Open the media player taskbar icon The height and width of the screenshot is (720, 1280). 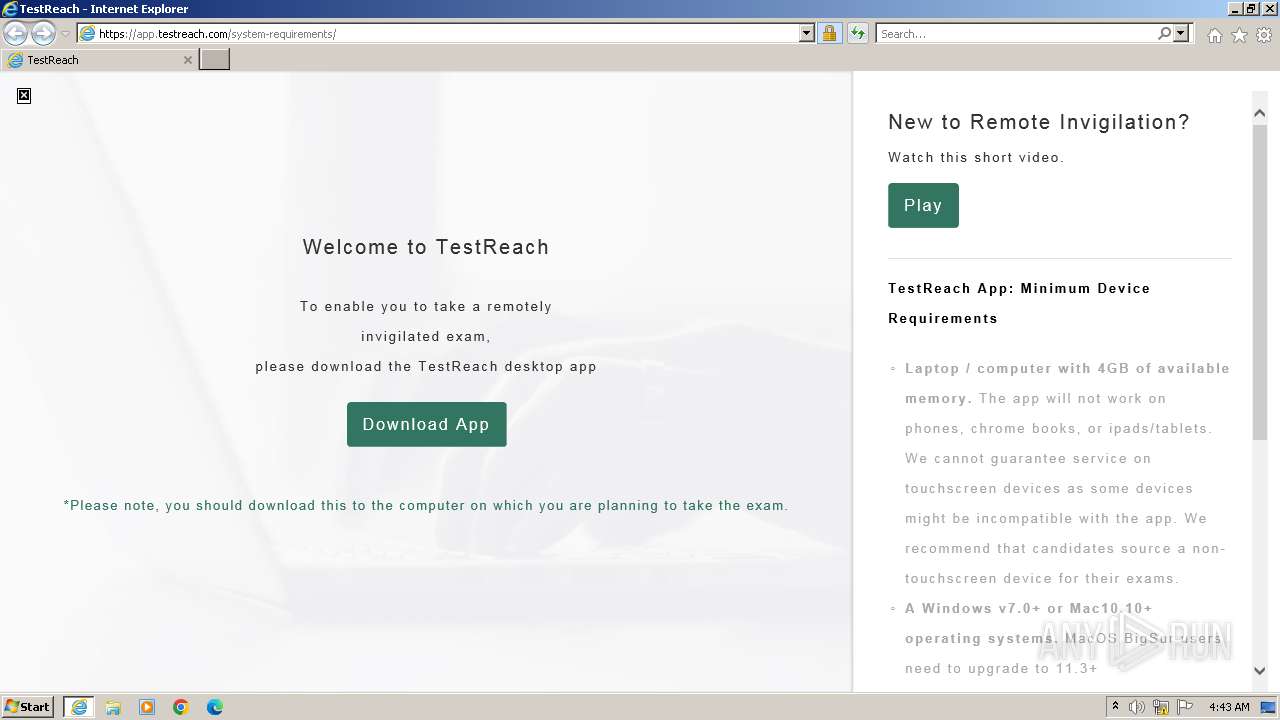[147, 707]
